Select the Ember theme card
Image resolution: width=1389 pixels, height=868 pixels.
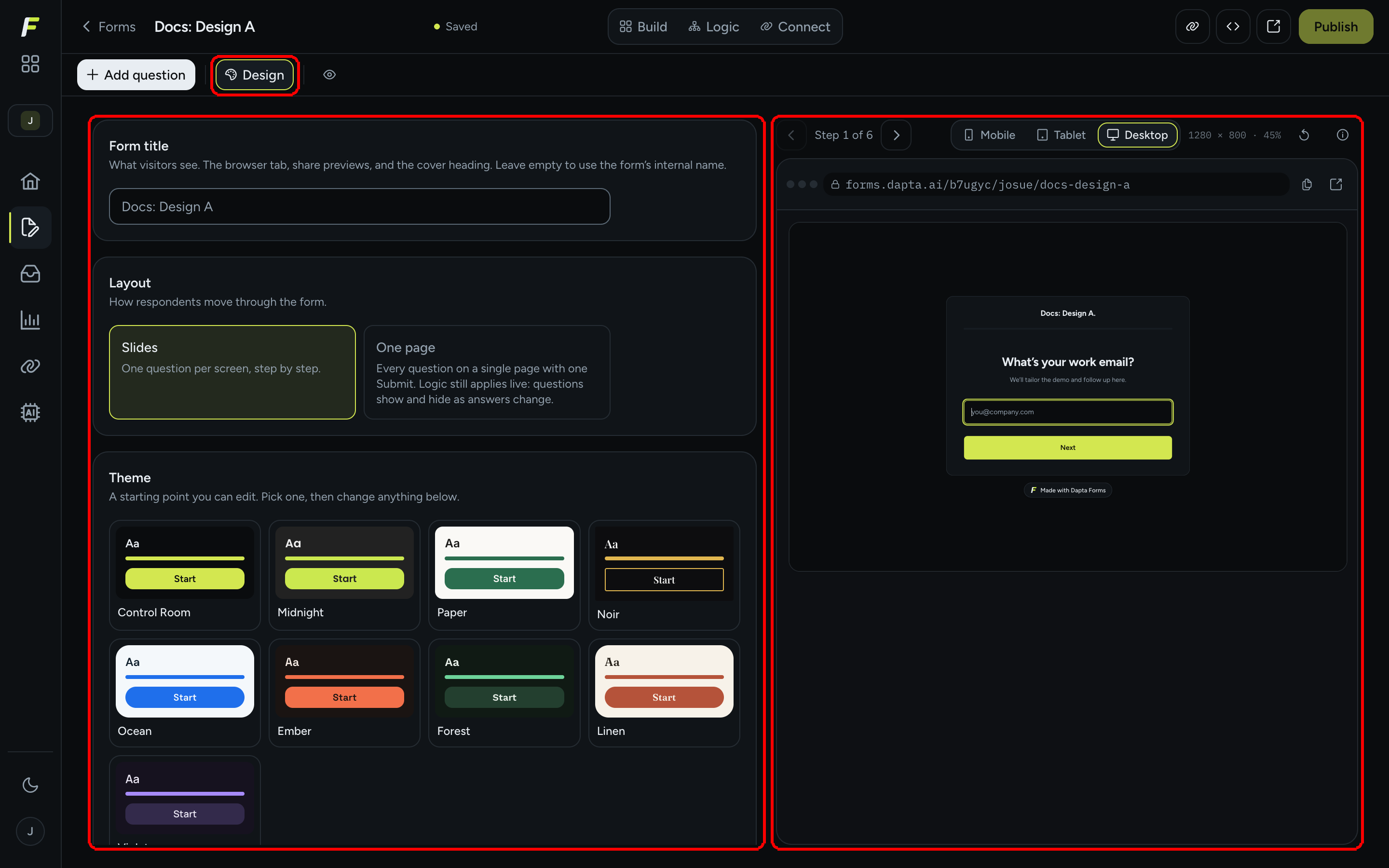point(344,692)
